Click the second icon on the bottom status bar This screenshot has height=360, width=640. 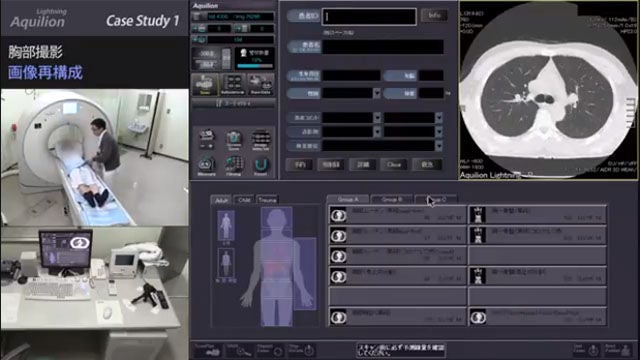point(240,350)
